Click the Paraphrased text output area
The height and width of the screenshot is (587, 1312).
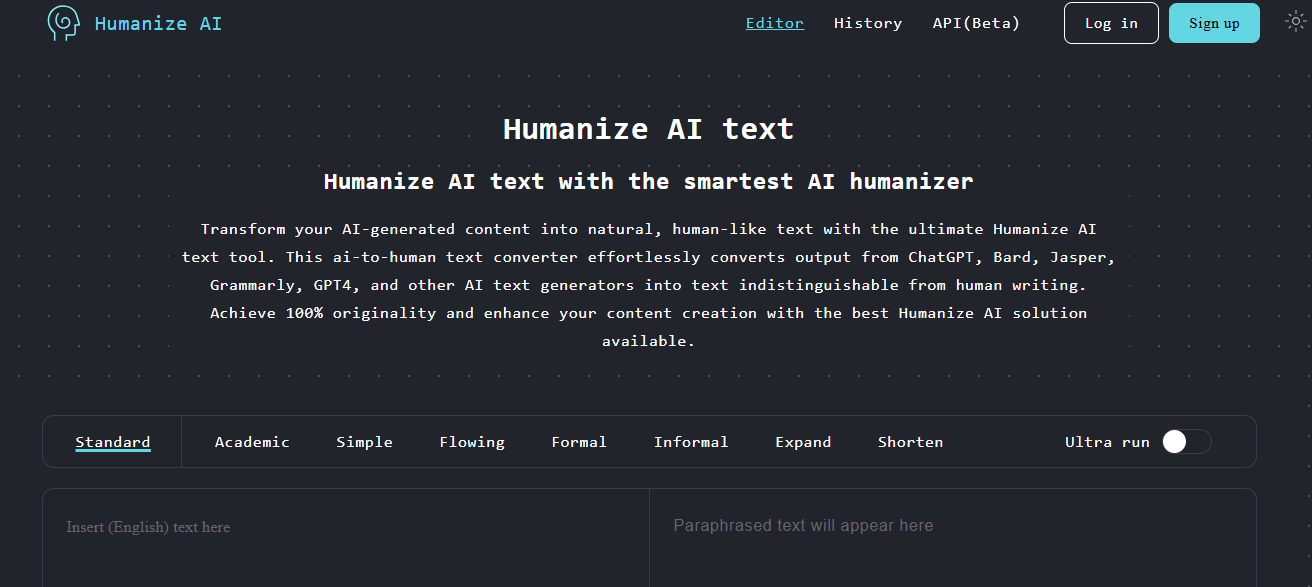point(953,538)
